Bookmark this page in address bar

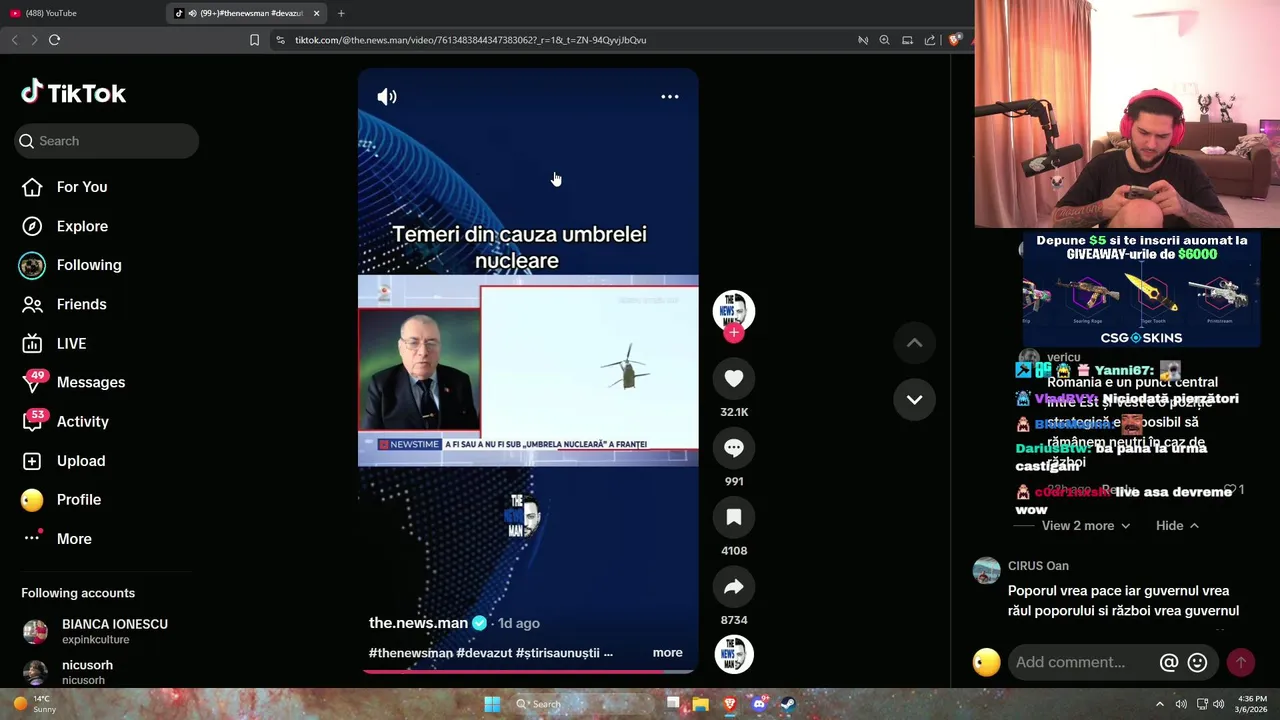click(254, 40)
